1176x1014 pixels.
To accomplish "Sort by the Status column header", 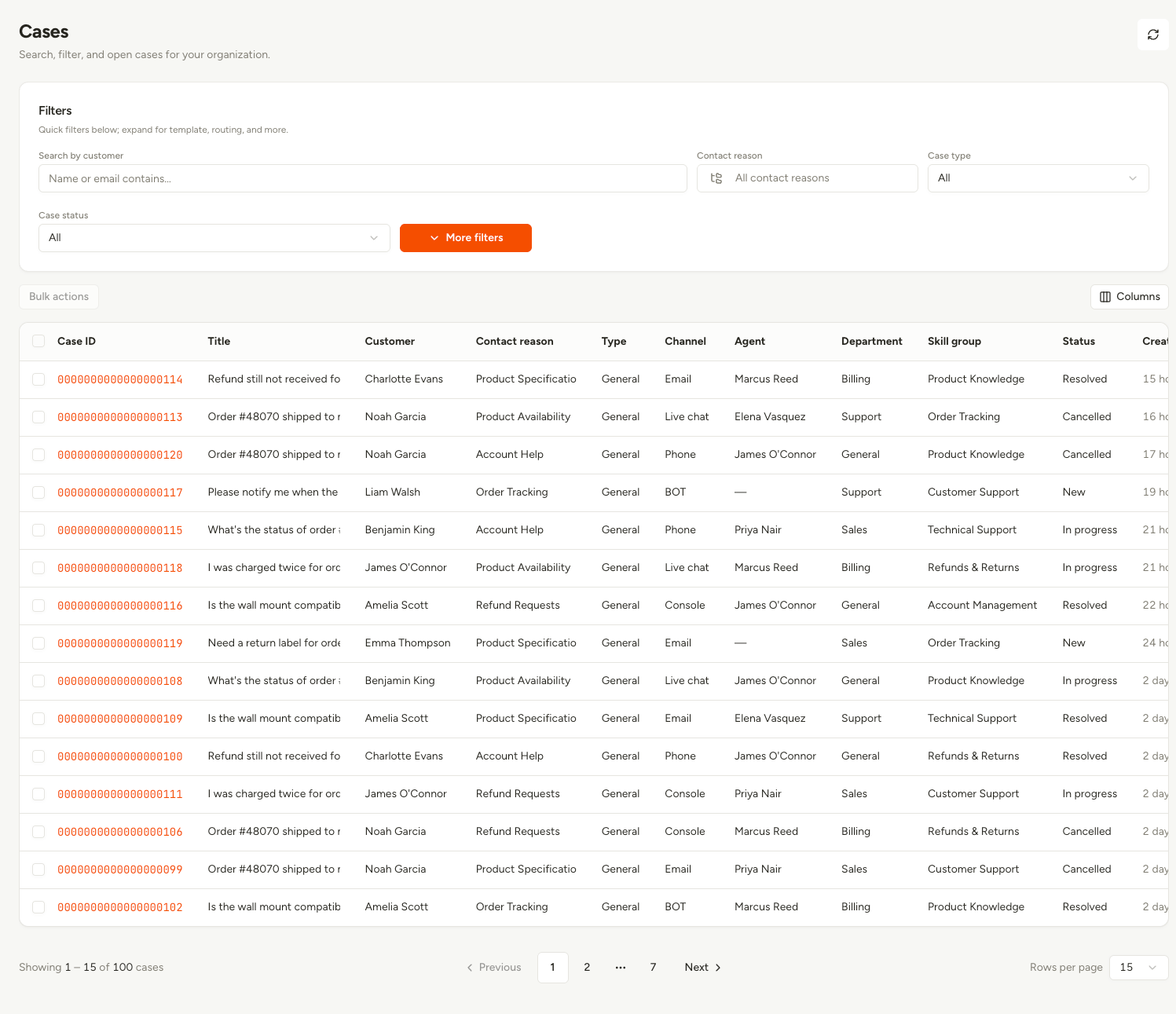I will point(1079,341).
